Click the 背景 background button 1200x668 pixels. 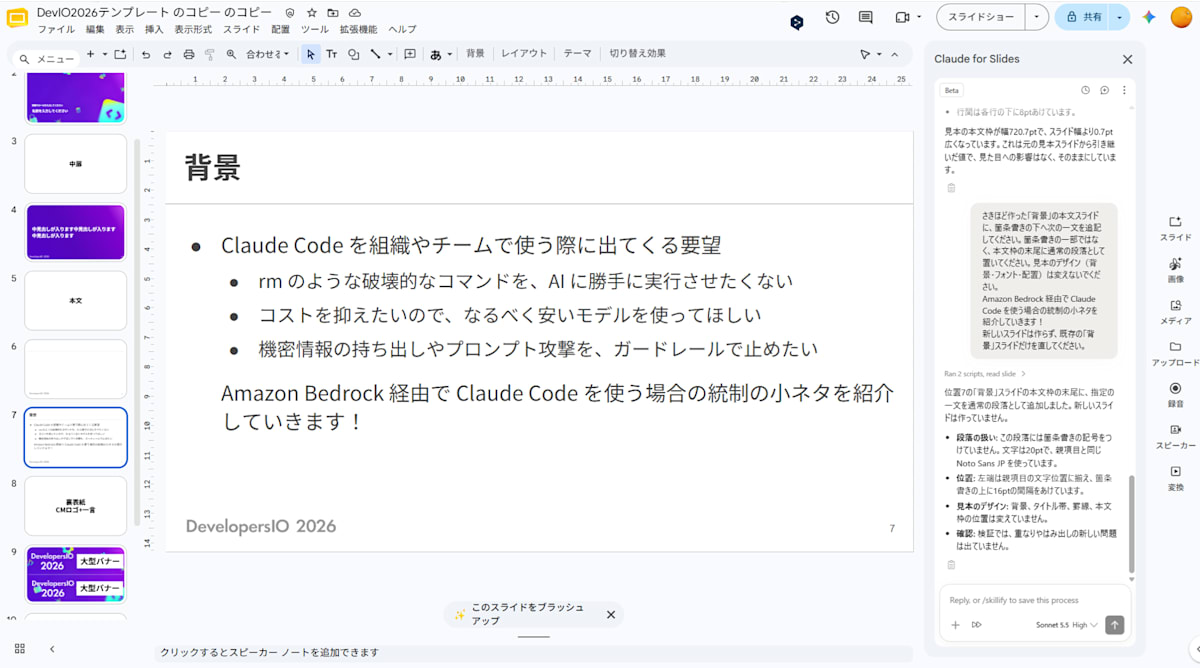point(475,54)
